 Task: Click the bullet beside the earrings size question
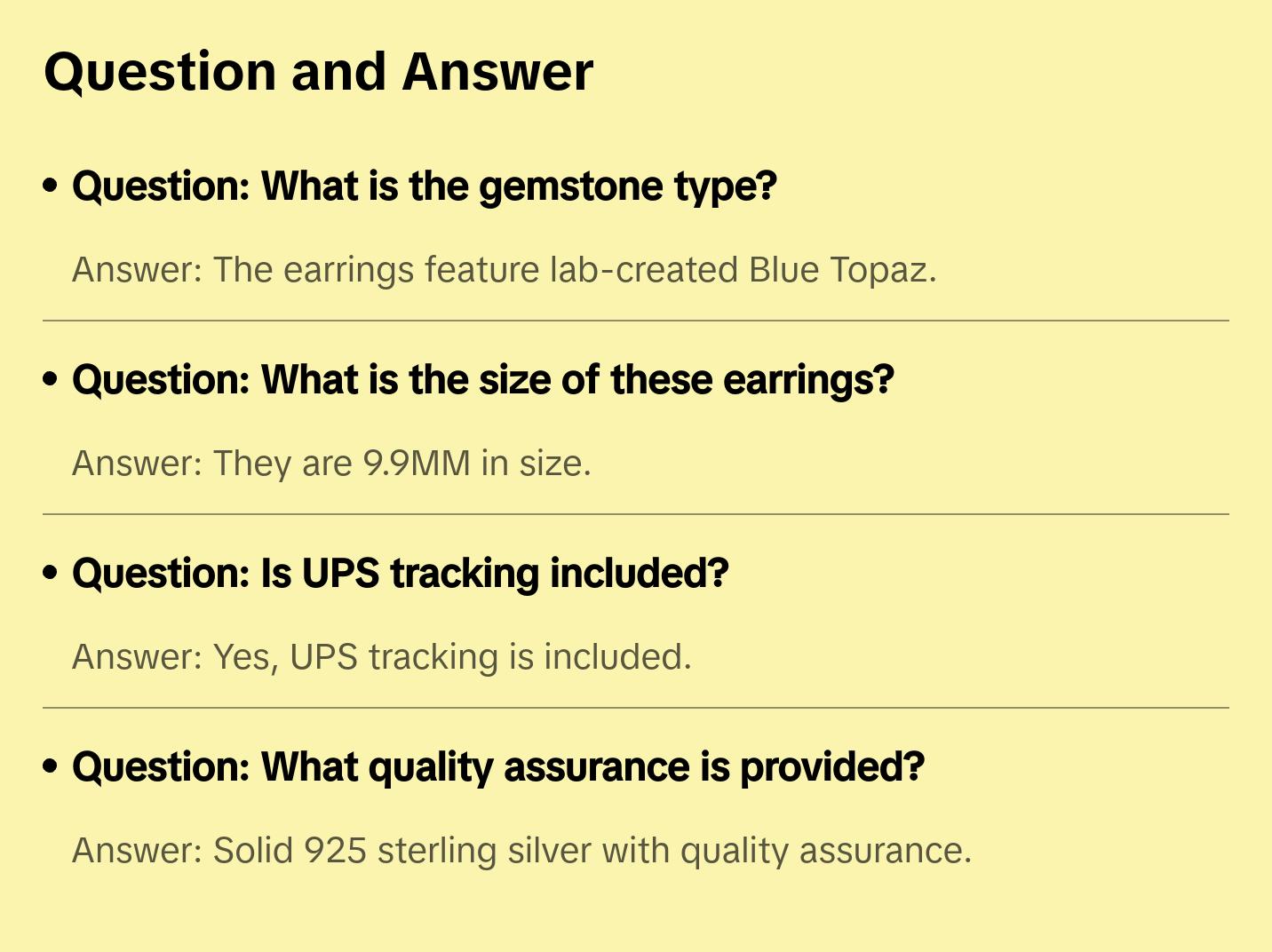[51, 380]
